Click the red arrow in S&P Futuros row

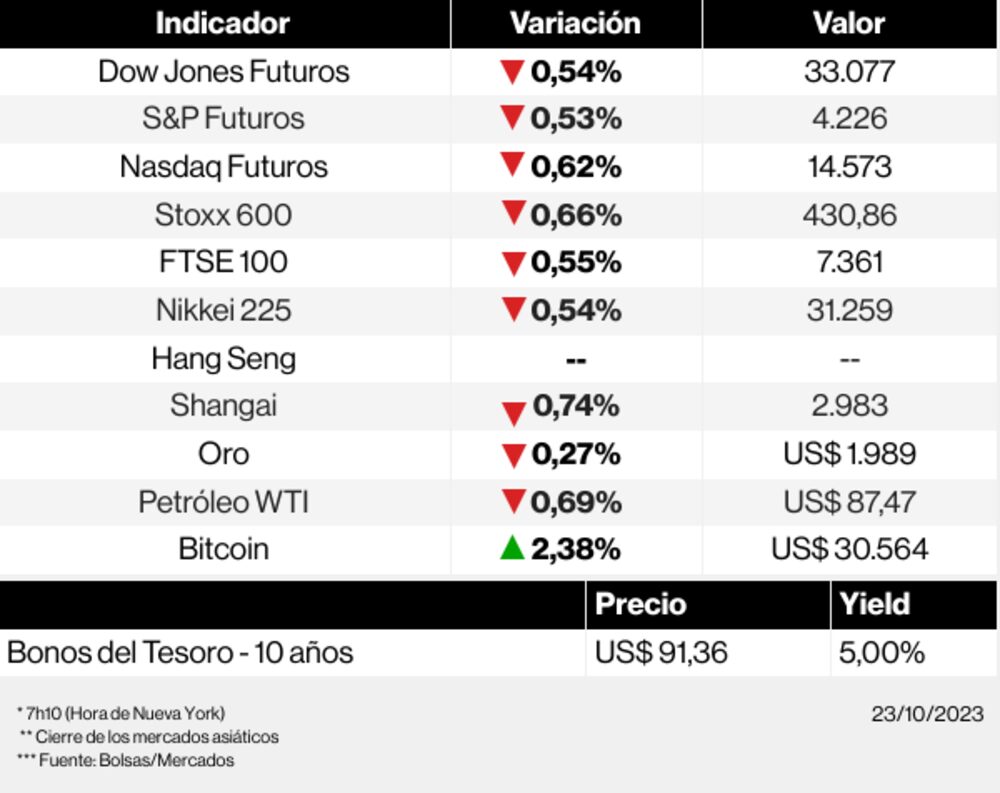513,118
